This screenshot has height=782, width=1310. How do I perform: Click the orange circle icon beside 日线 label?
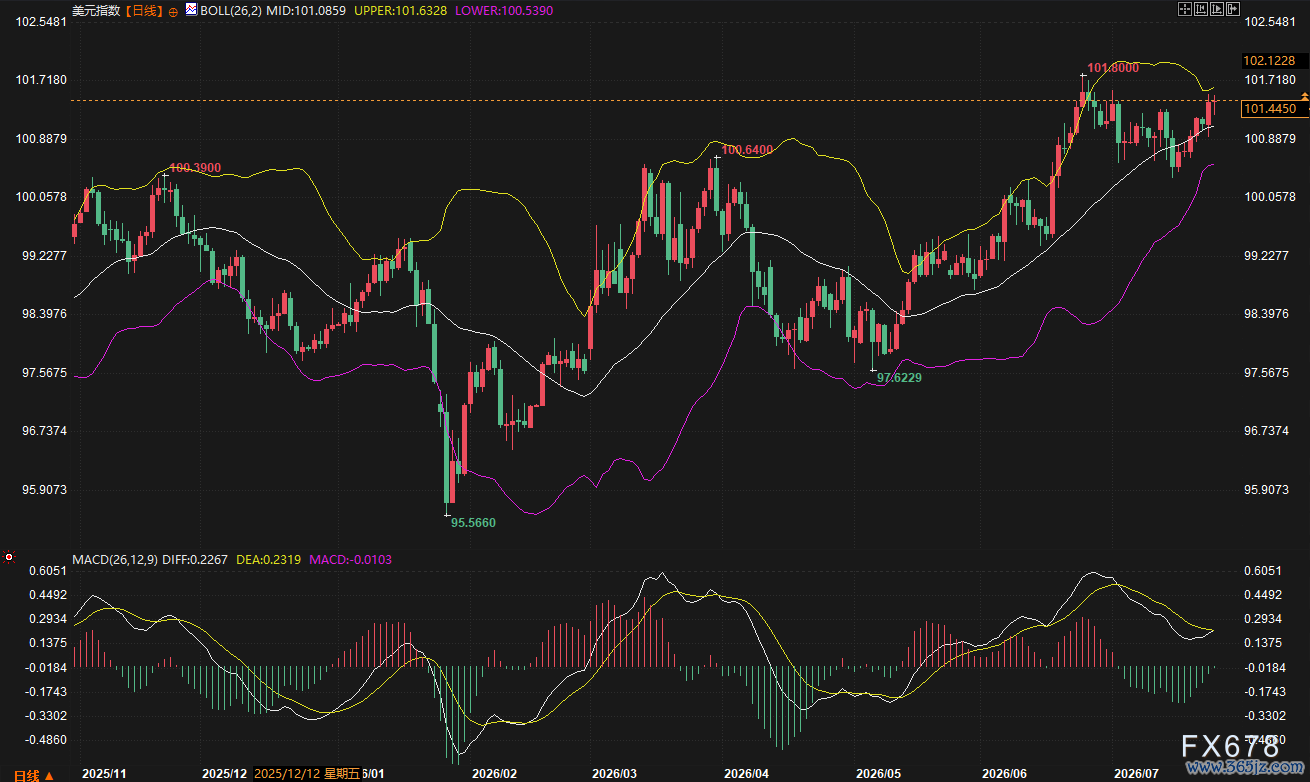(173, 10)
